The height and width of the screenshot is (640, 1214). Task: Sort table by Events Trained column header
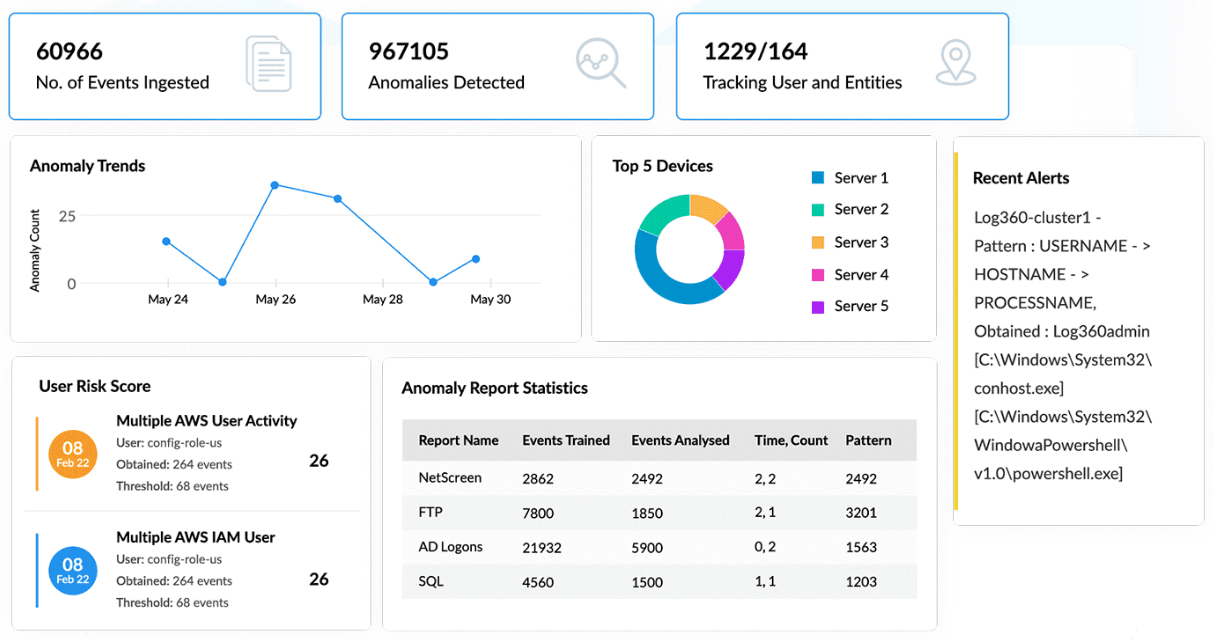pyautogui.click(x=566, y=440)
